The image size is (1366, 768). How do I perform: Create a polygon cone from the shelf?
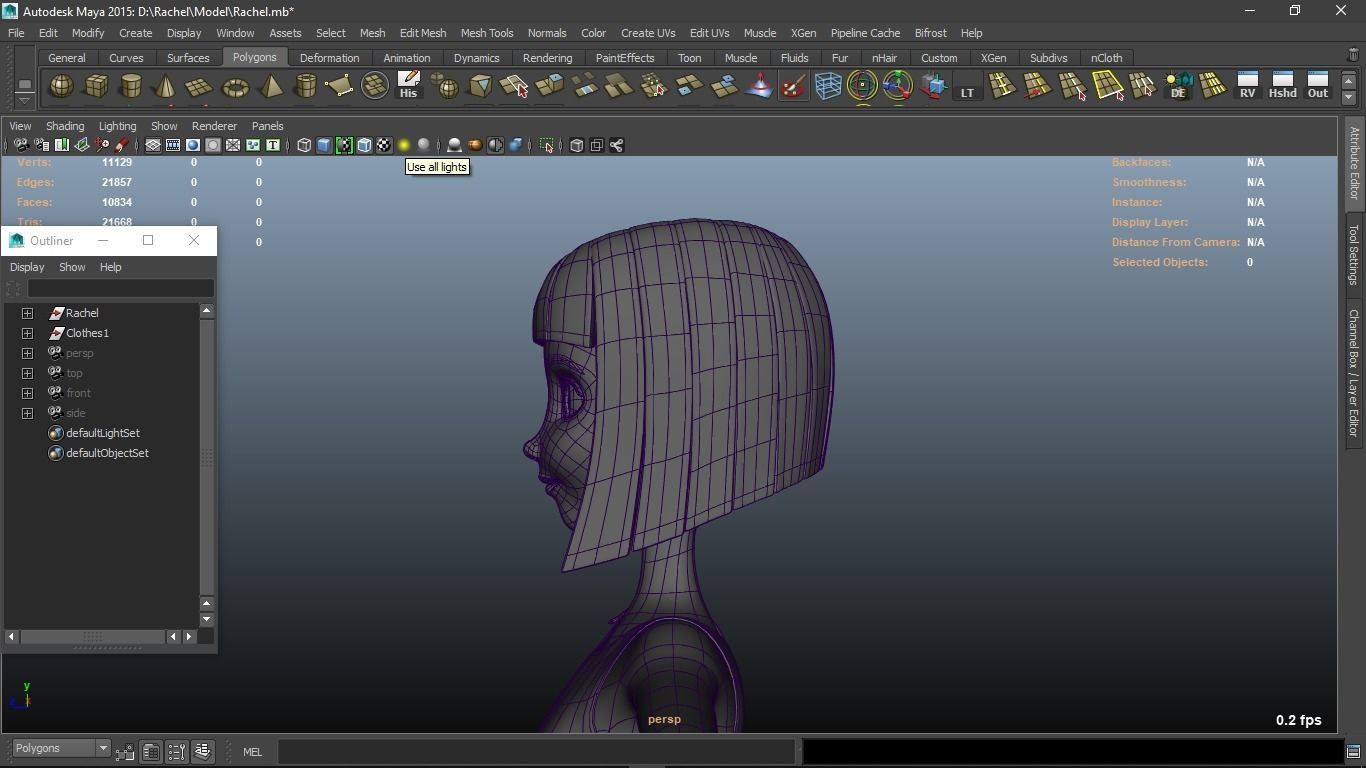tap(165, 87)
